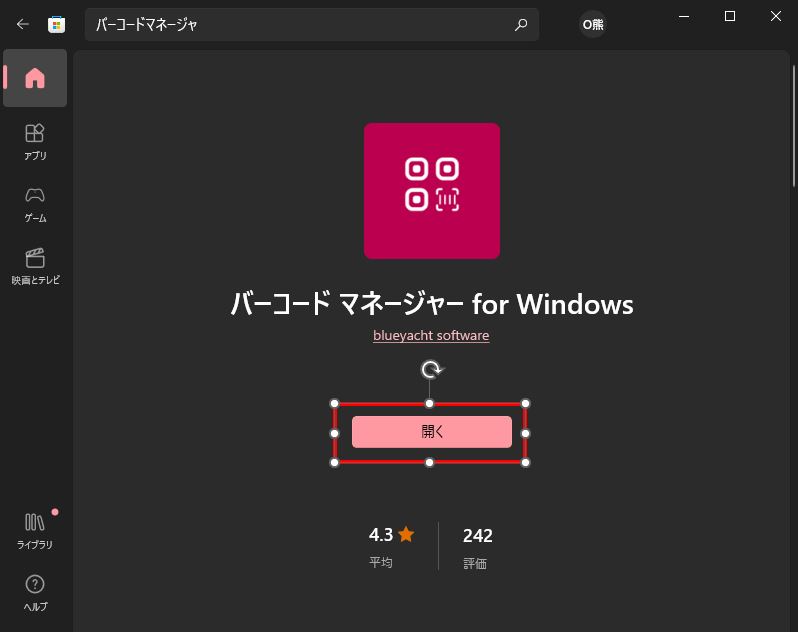Click the Microsoft Store logo icon
The height and width of the screenshot is (632, 798).
(56, 24)
